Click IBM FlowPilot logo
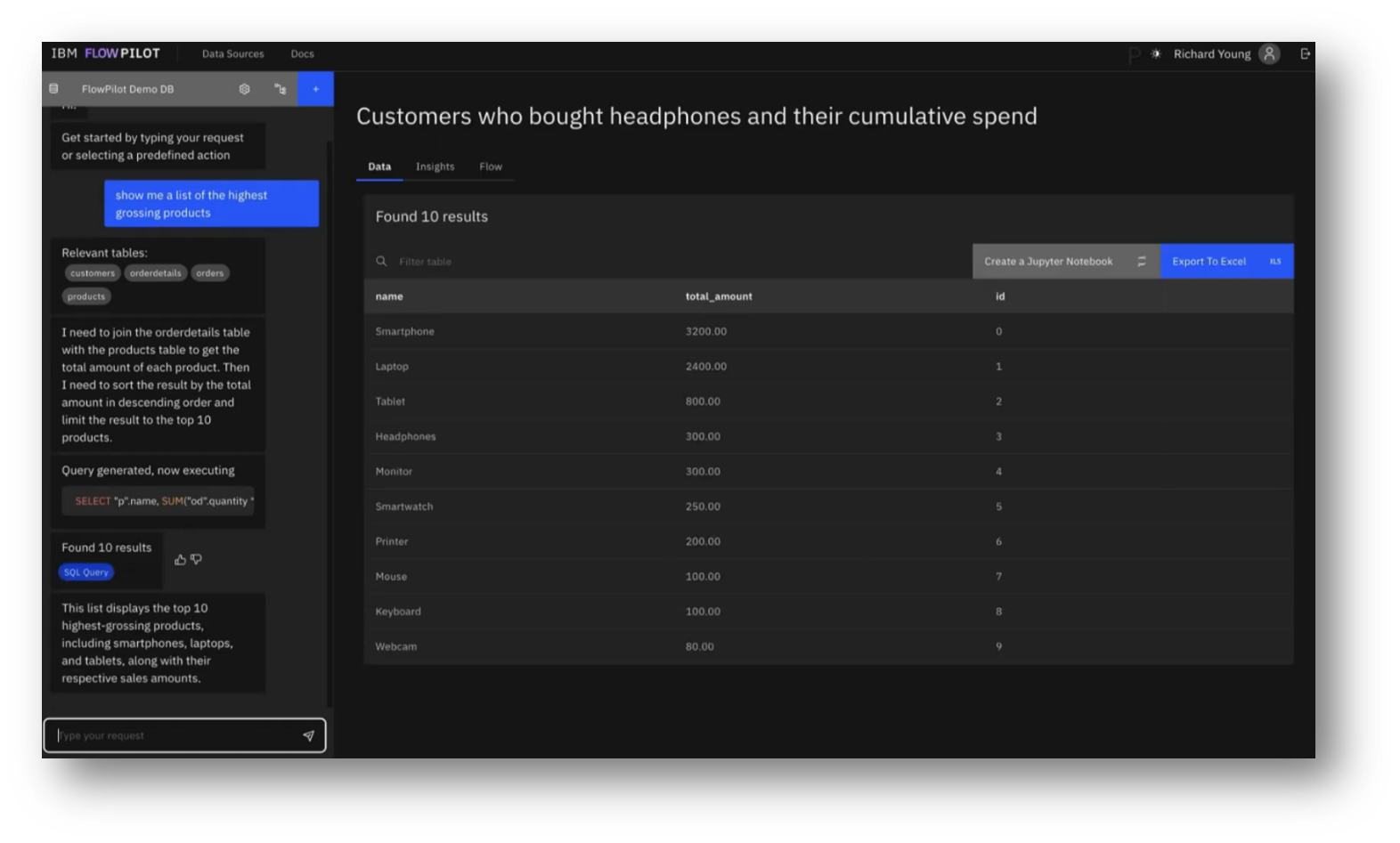Viewport: 1400px width, 843px height. [105, 53]
